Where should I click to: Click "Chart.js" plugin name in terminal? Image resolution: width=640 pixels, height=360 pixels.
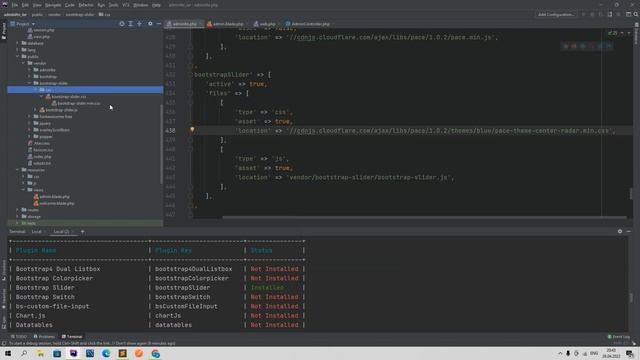(x=31, y=316)
